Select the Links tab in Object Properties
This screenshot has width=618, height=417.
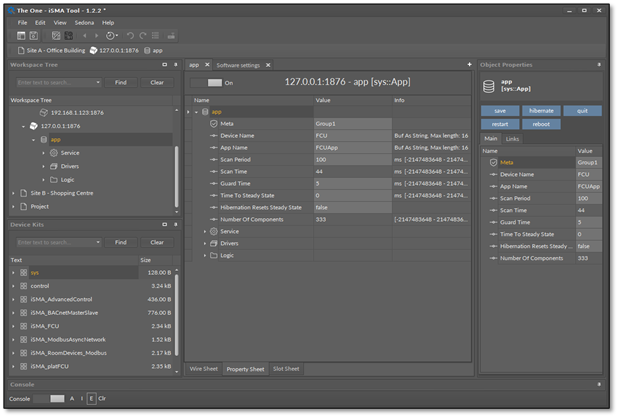[x=512, y=138]
